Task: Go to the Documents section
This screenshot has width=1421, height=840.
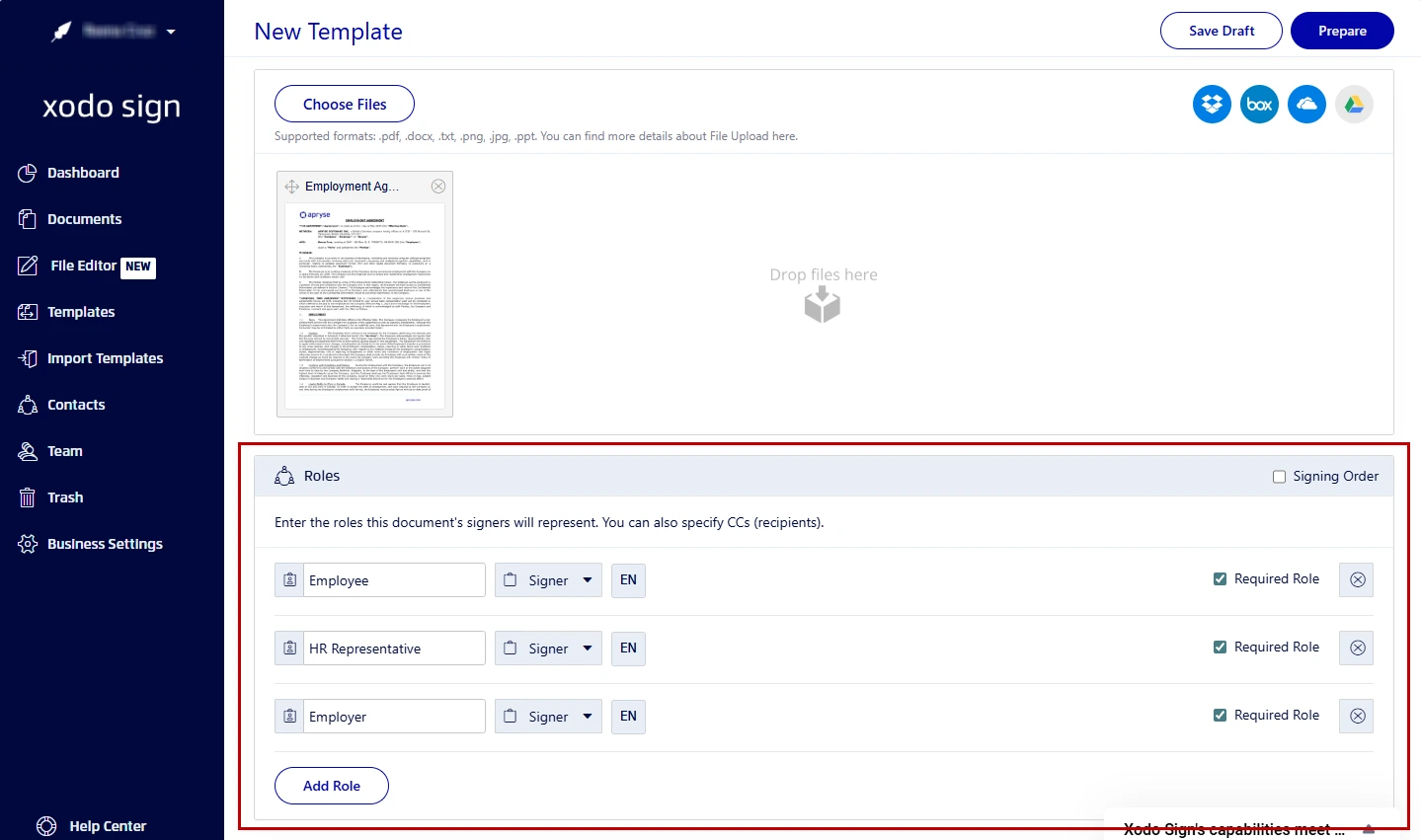Action: click(x=84, y=218)
